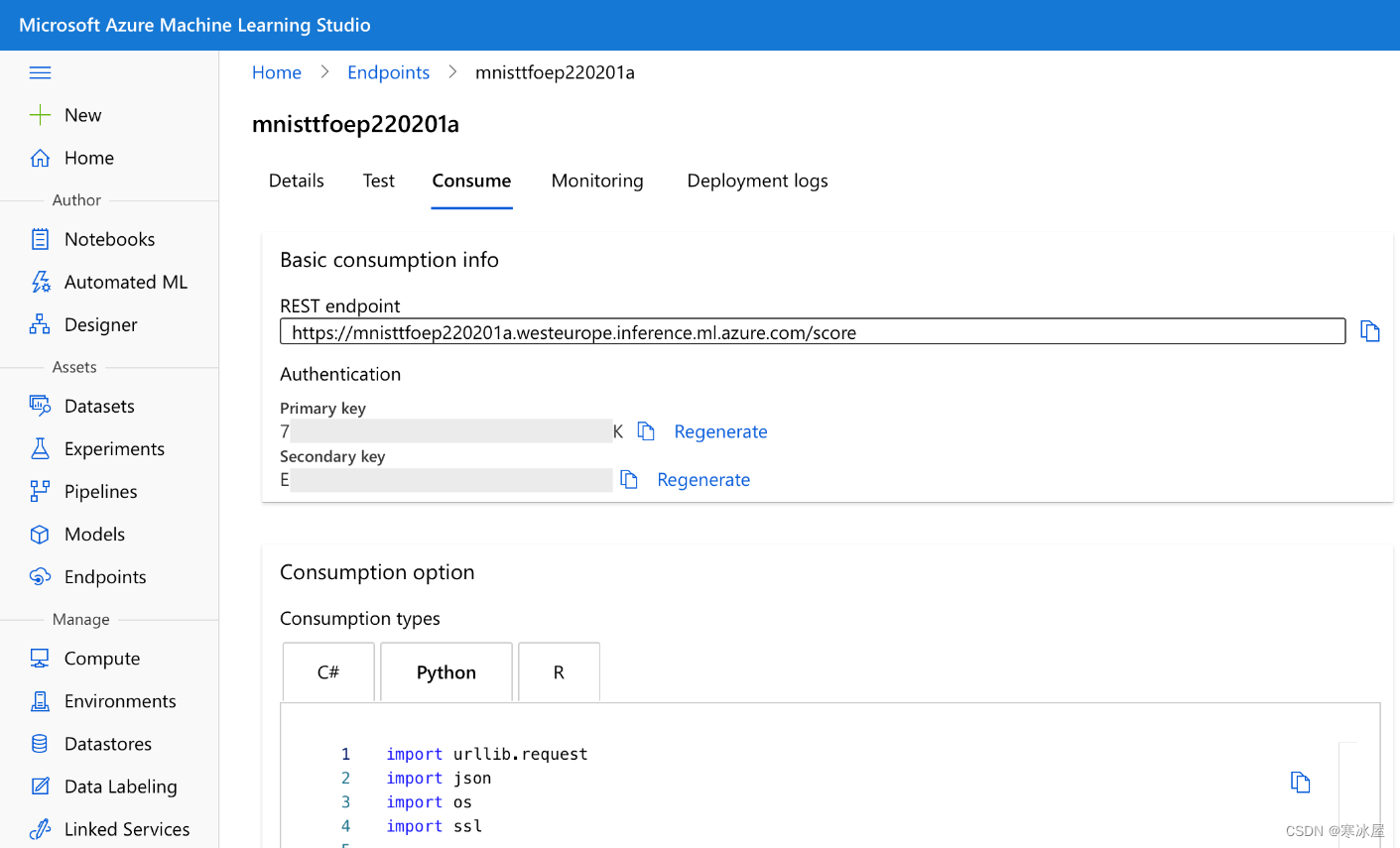Toggle the hamburger navigation menu
Image resolution: width=1400 pixels, height=848 pixels.
coord(40,72)
